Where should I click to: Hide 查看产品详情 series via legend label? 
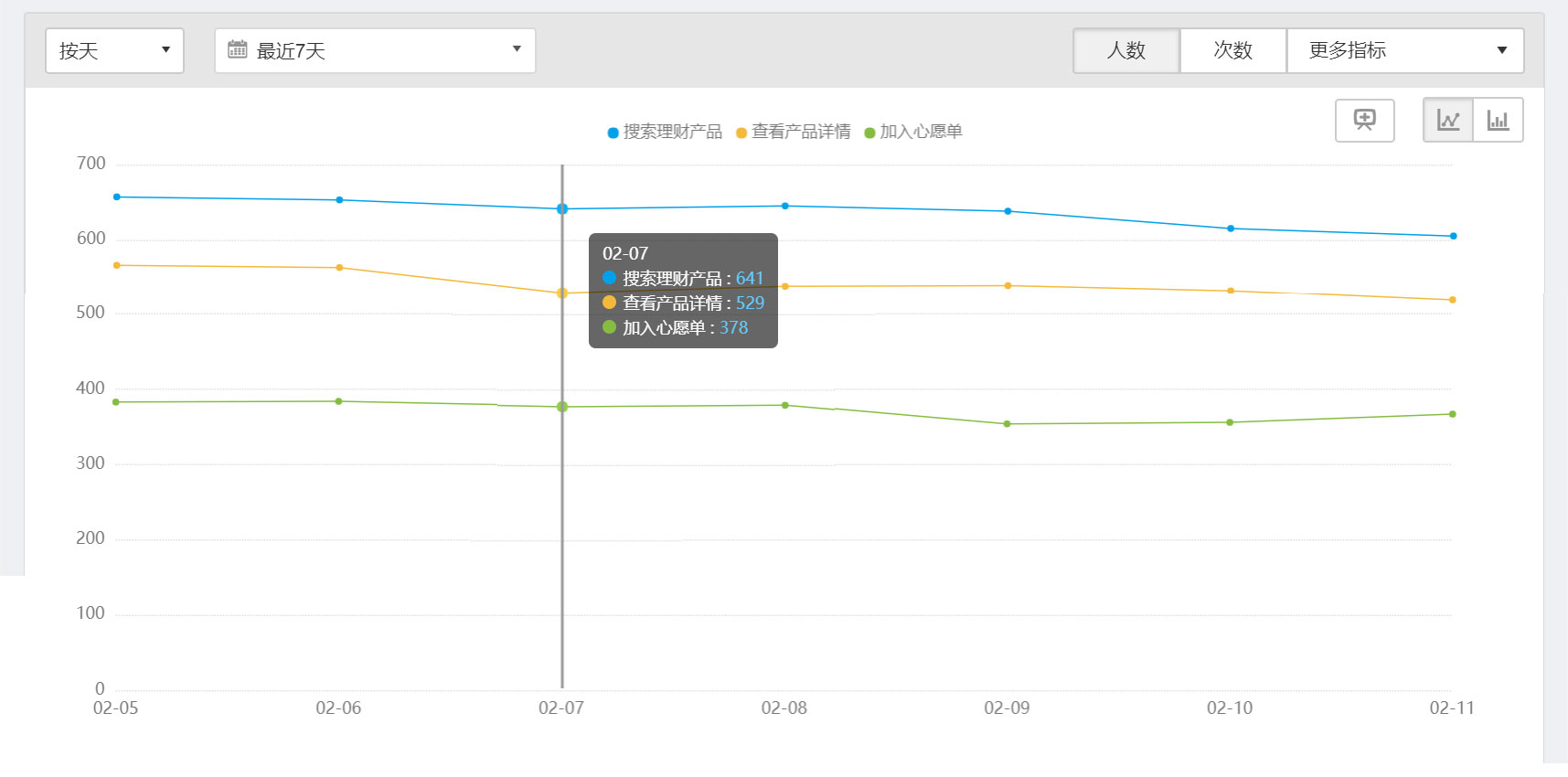click(x=800, y=132)
